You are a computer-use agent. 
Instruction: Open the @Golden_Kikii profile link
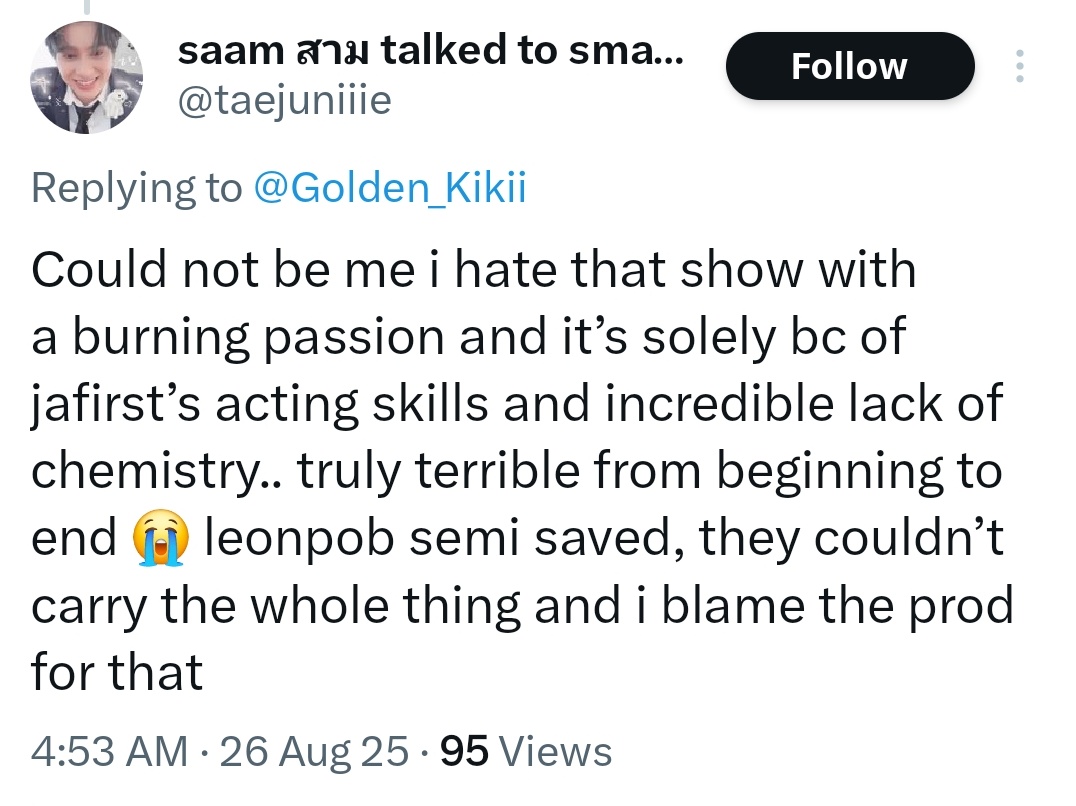[389, 187]
